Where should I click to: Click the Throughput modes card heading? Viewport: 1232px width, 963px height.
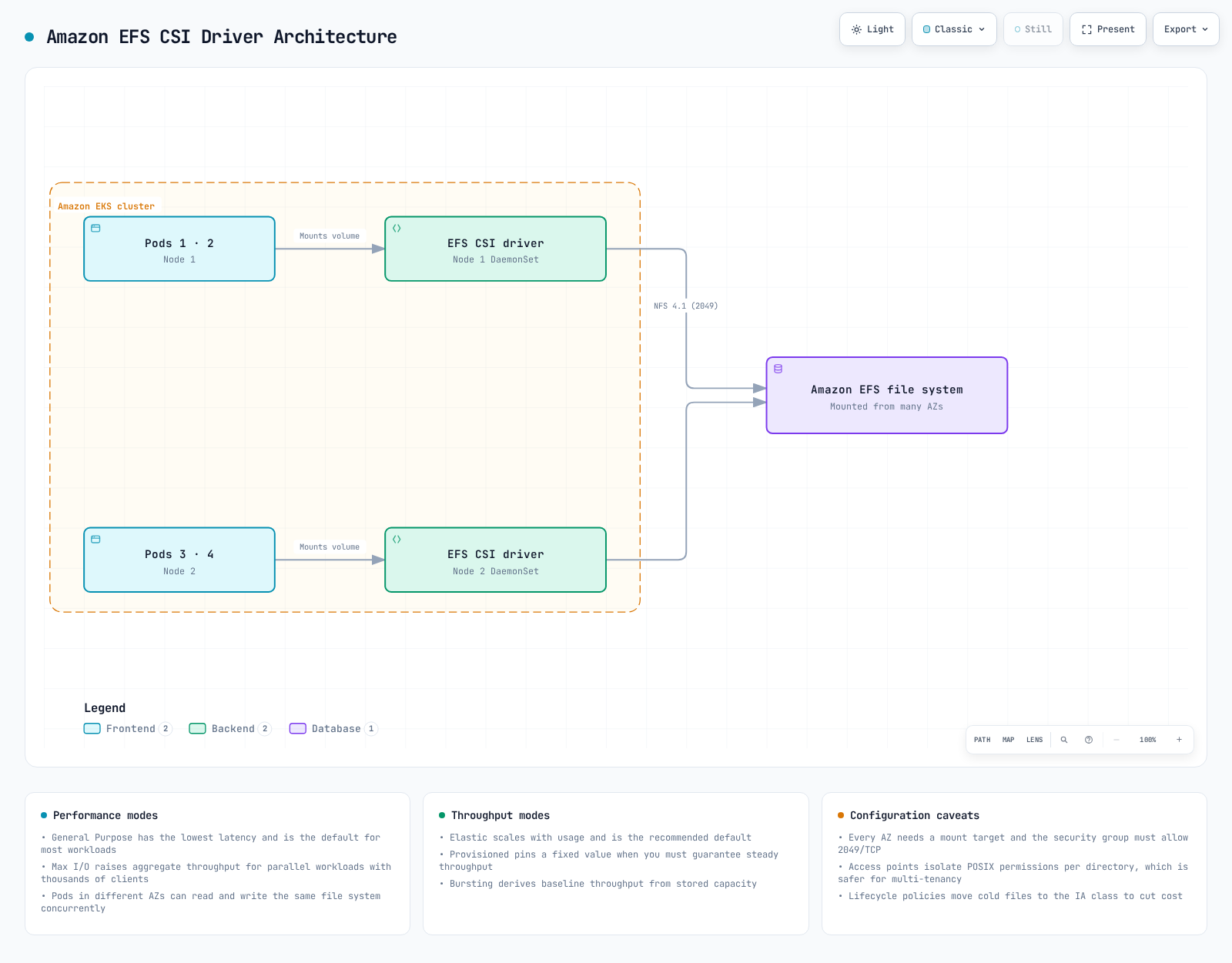pos(500,815)
